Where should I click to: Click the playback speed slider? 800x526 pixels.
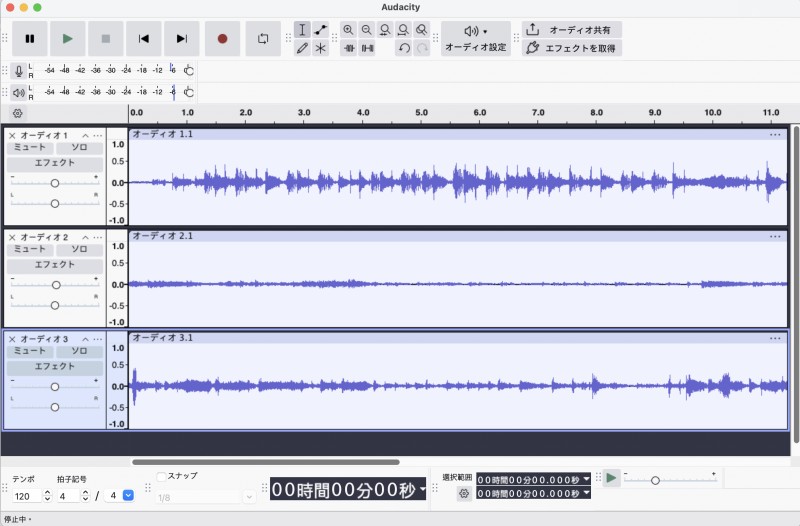669,480
